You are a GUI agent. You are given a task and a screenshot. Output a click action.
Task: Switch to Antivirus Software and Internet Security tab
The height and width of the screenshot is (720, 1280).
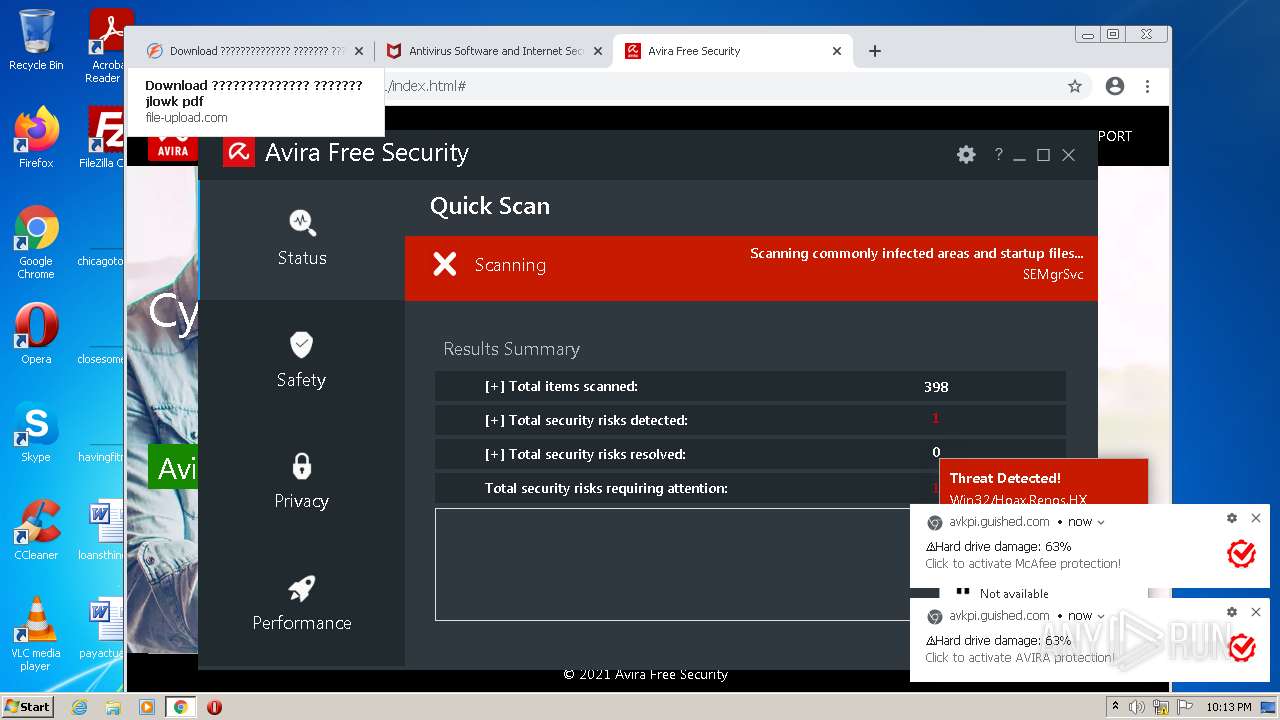coord(495,51)
